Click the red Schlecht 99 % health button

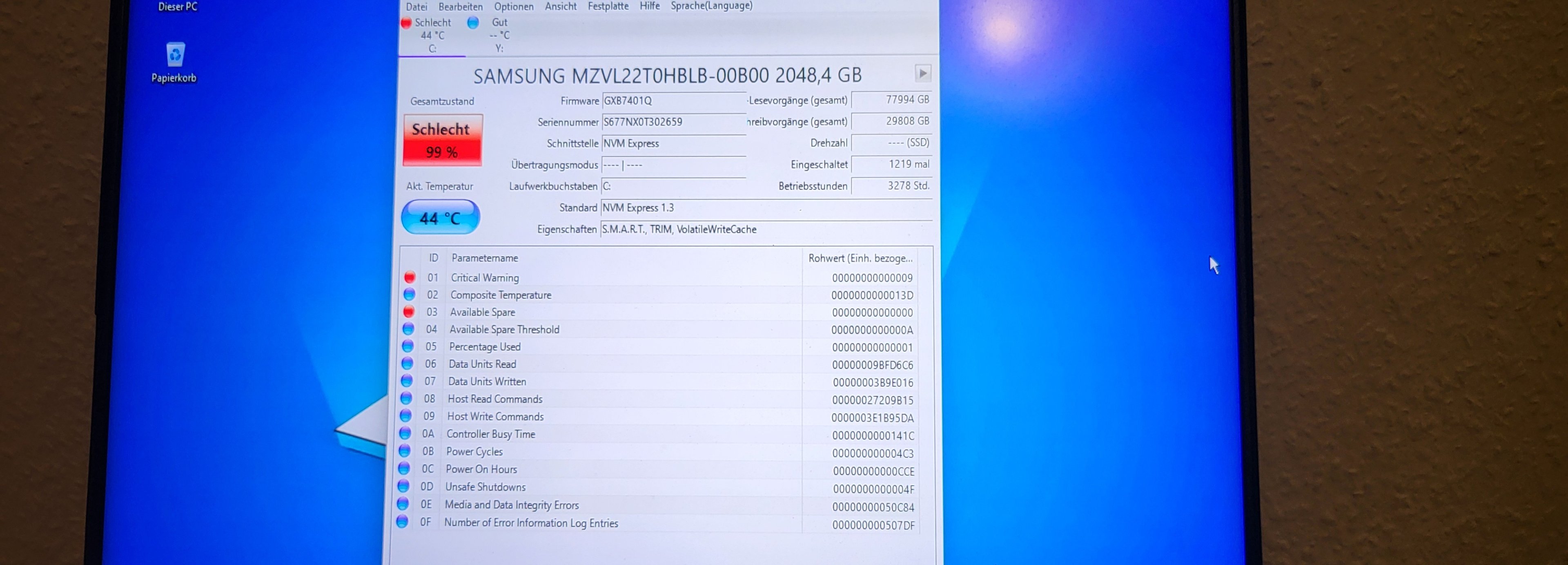click(443, 140)
